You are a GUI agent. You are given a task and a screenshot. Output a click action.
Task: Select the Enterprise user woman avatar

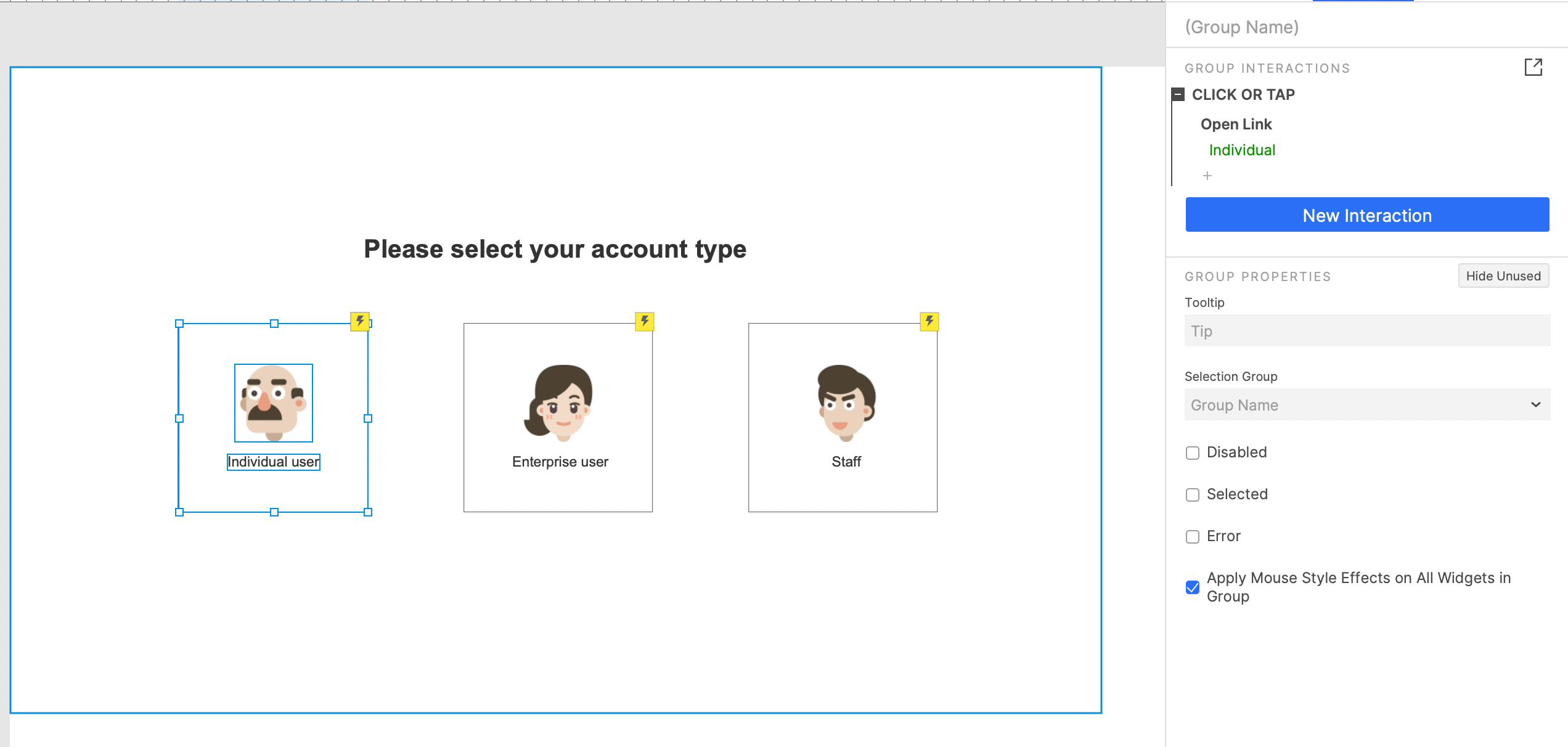[x=558, y=403]
